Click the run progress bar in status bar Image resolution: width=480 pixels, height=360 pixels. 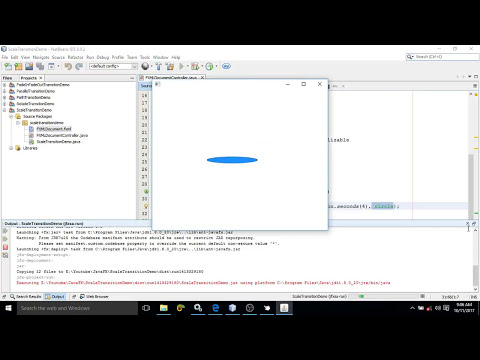(383, 296)
